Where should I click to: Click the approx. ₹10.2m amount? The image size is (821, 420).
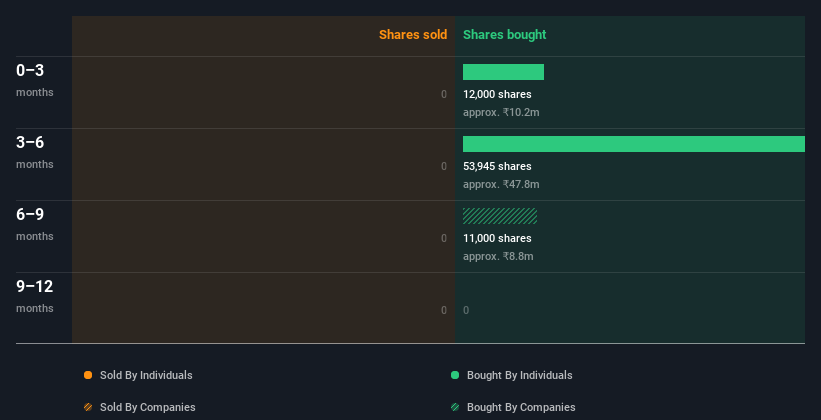pos(501,112)
